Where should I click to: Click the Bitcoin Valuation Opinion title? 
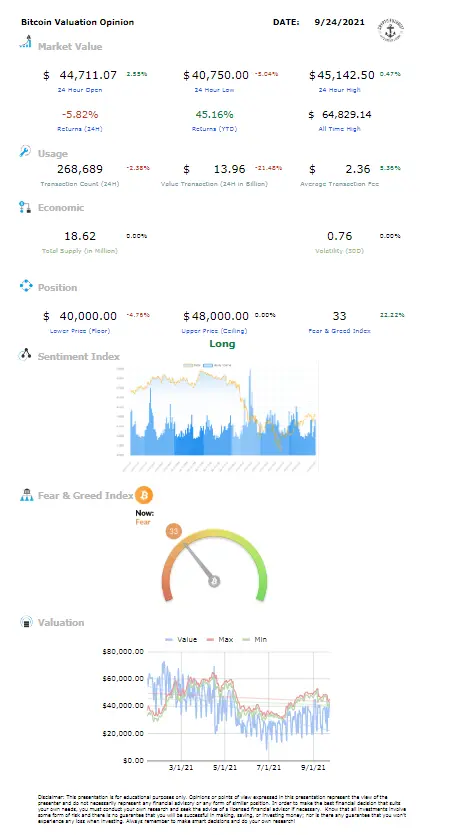77,22
